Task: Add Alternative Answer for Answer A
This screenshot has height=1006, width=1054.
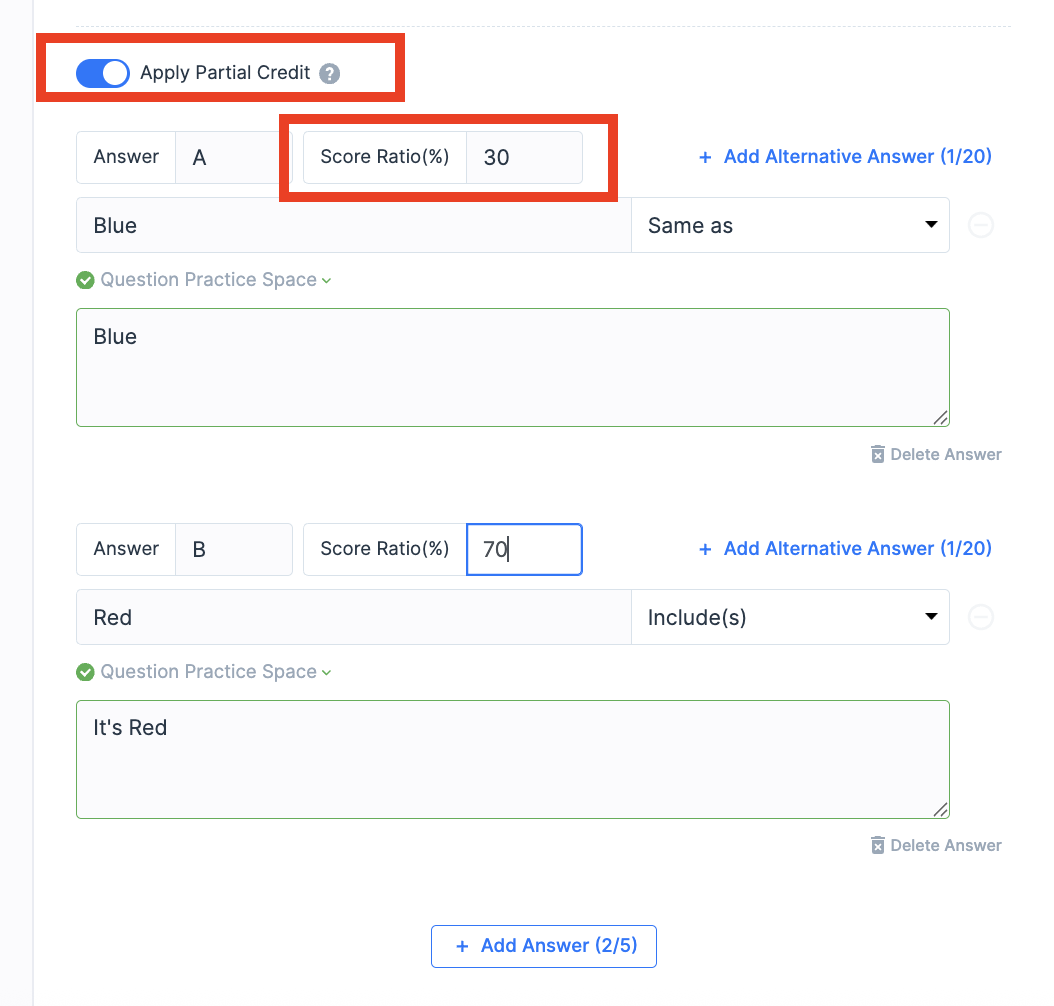Action: click(x=845, y=157)
